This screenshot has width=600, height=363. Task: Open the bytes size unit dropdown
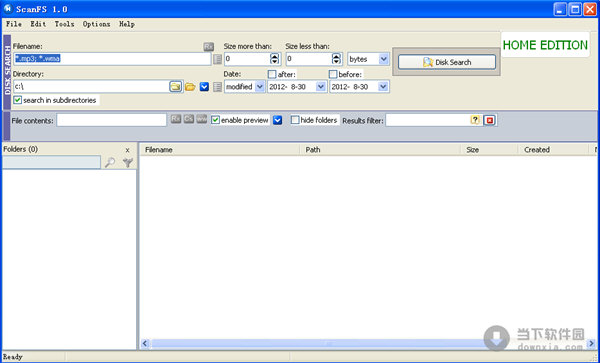pos(383,59)
